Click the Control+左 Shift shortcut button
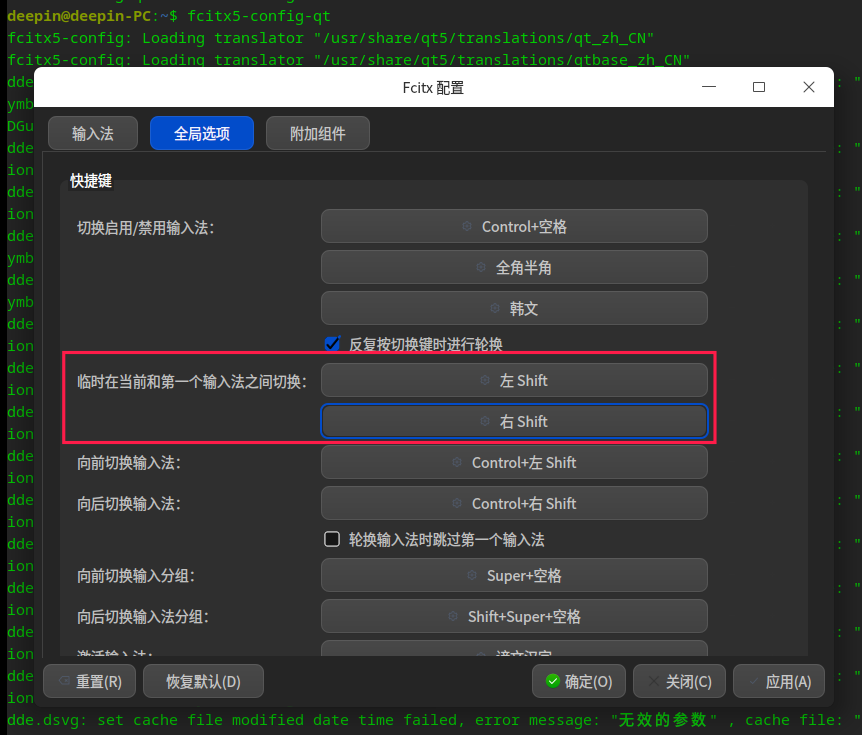This screenshot has height=735, width=862. tap(514, 462)
